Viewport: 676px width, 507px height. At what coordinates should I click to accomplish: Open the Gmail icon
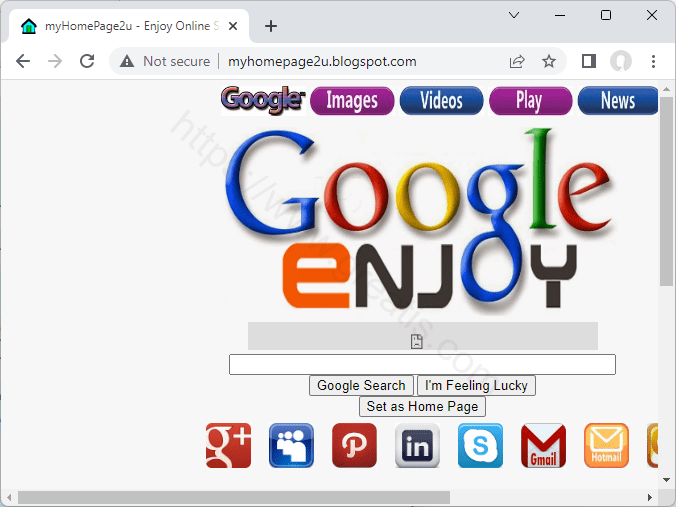[x=543, y=445]
